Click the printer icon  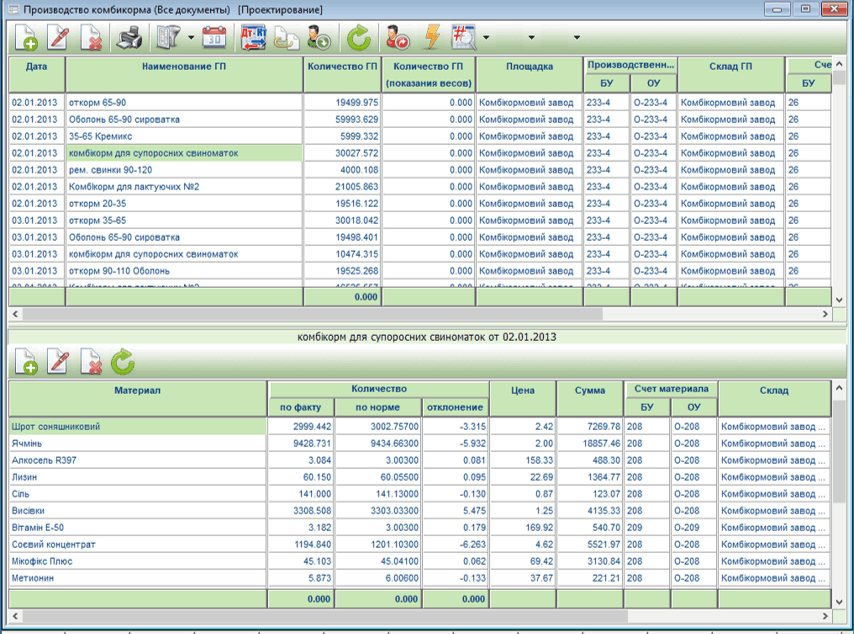pyautogui.click(x=130, y=39)
